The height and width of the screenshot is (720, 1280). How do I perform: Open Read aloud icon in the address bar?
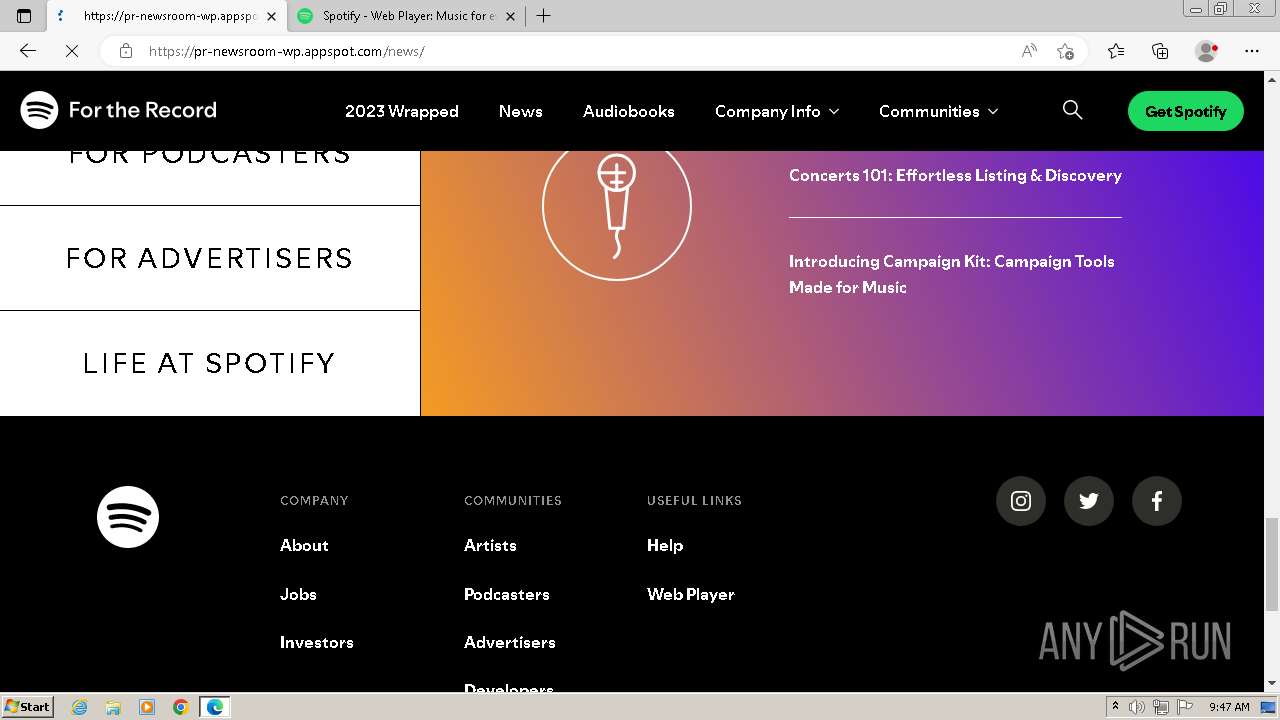click(x=1029, y=51)
